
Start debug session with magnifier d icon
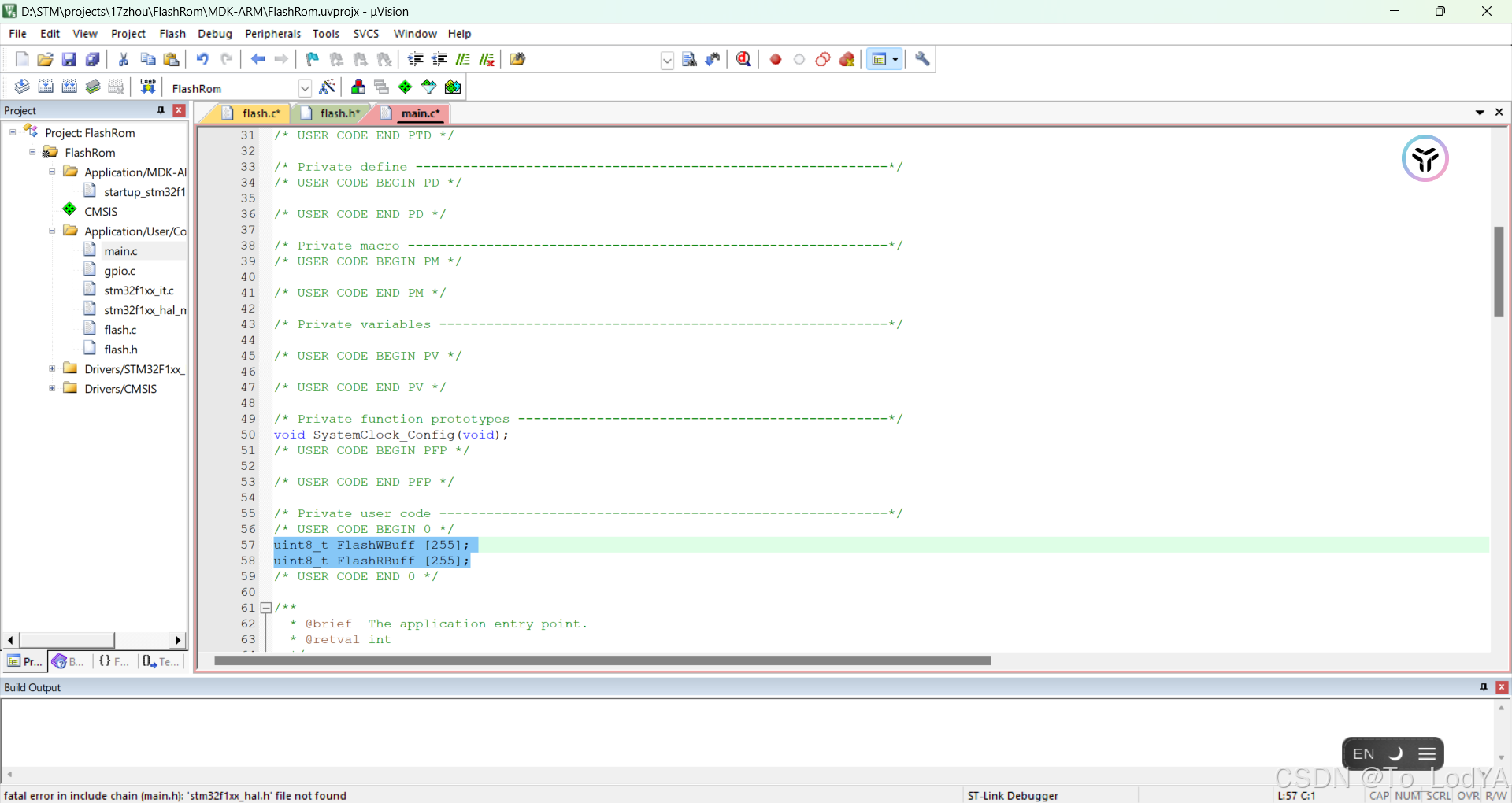click(743, 59)
